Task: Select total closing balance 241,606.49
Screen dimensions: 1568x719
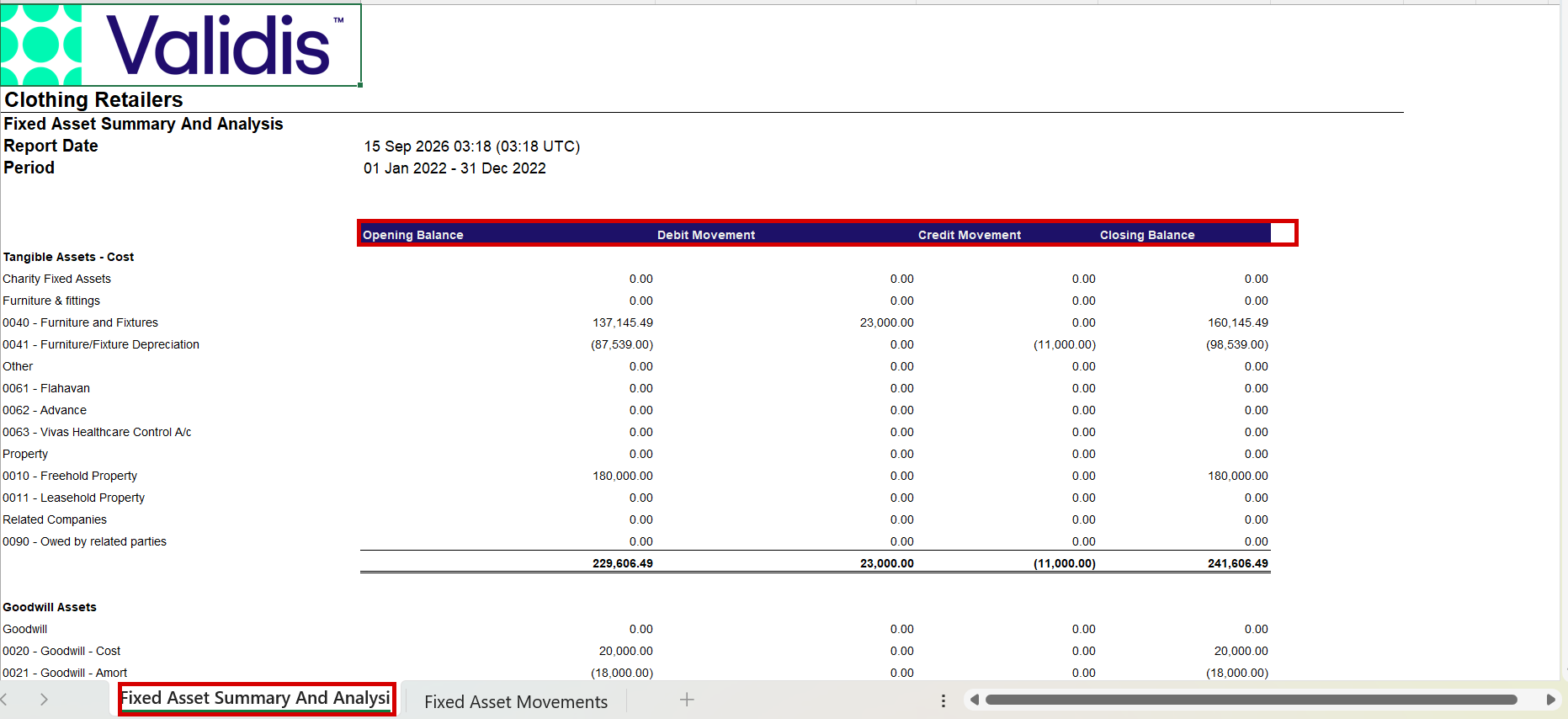Action: (1238, 563)
